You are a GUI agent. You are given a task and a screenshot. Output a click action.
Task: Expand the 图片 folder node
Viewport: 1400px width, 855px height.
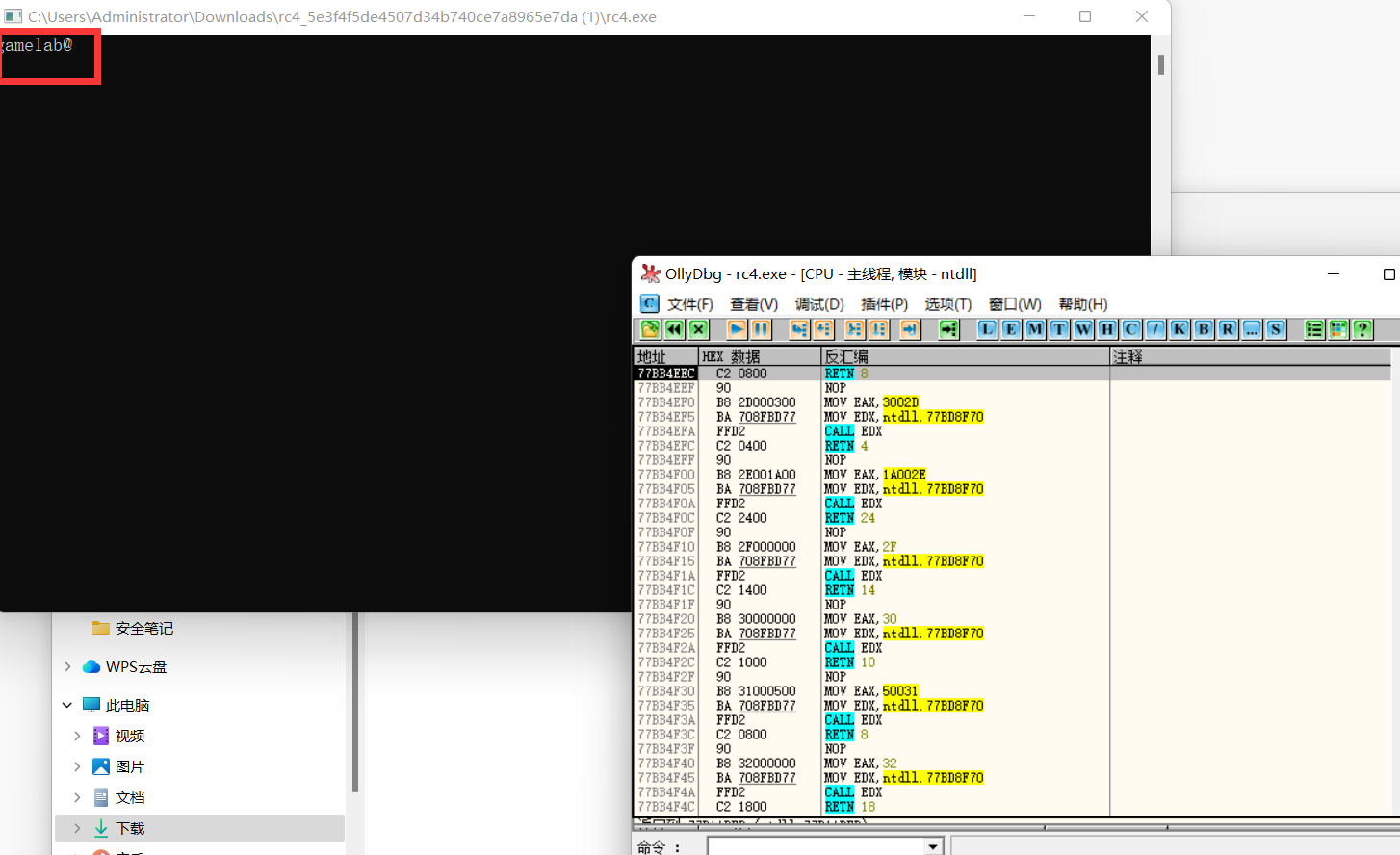[77, 766]
